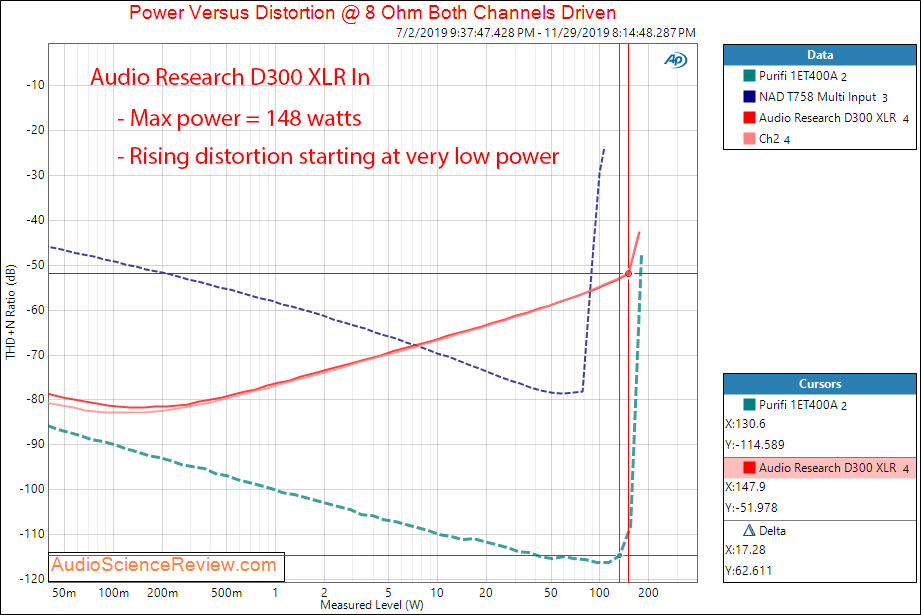921x615 pixels.
Task: Click the Y-axis tick label -30
Action: pyautogui.click(x=35, y=175)
